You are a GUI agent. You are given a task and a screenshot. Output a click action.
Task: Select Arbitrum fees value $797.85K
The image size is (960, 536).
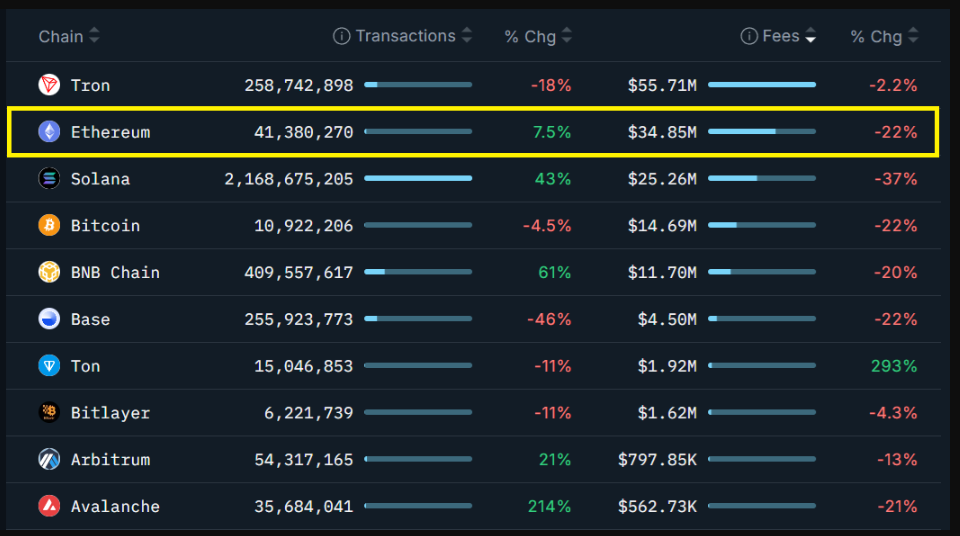point(658,460)
